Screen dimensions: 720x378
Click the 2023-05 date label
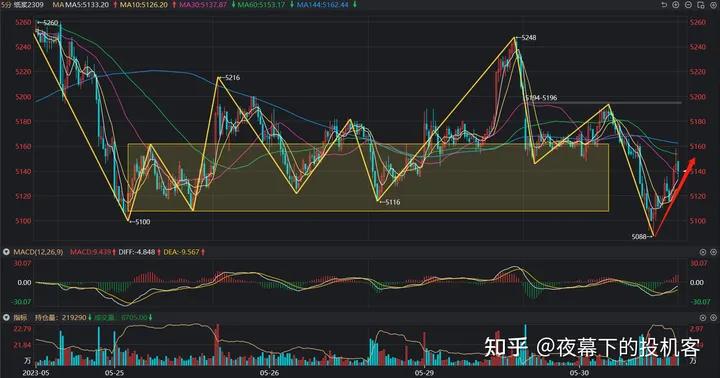[35, 372]
